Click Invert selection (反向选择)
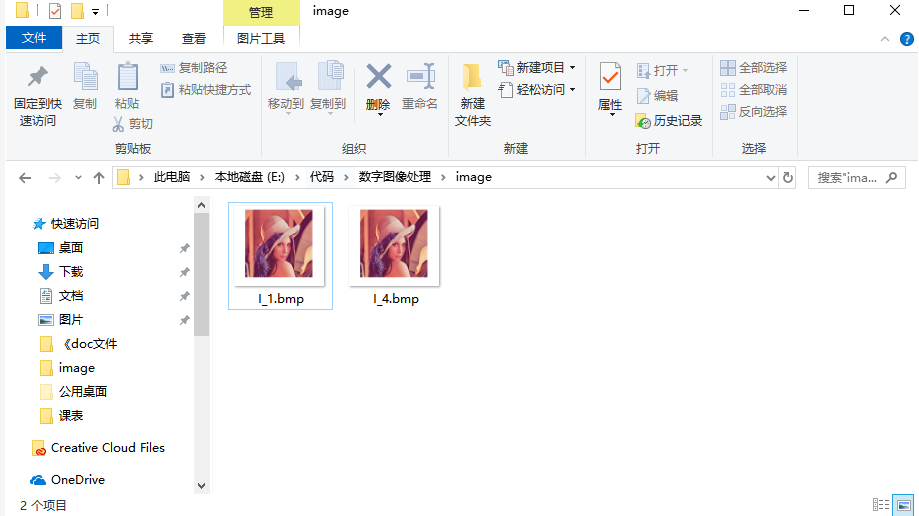919x516 pixels. click(x=753, y=111)
